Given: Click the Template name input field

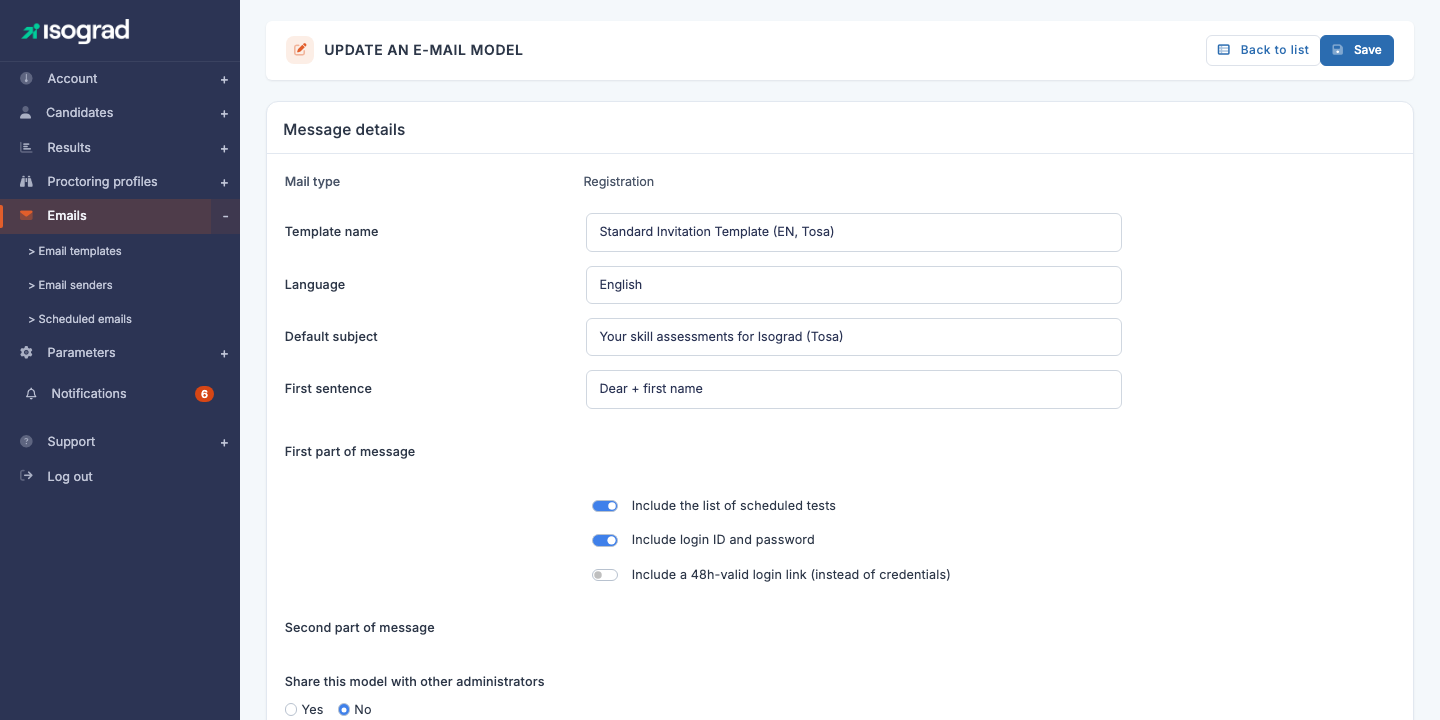Looking at the screenshot, I should click(x=854, y=232).
